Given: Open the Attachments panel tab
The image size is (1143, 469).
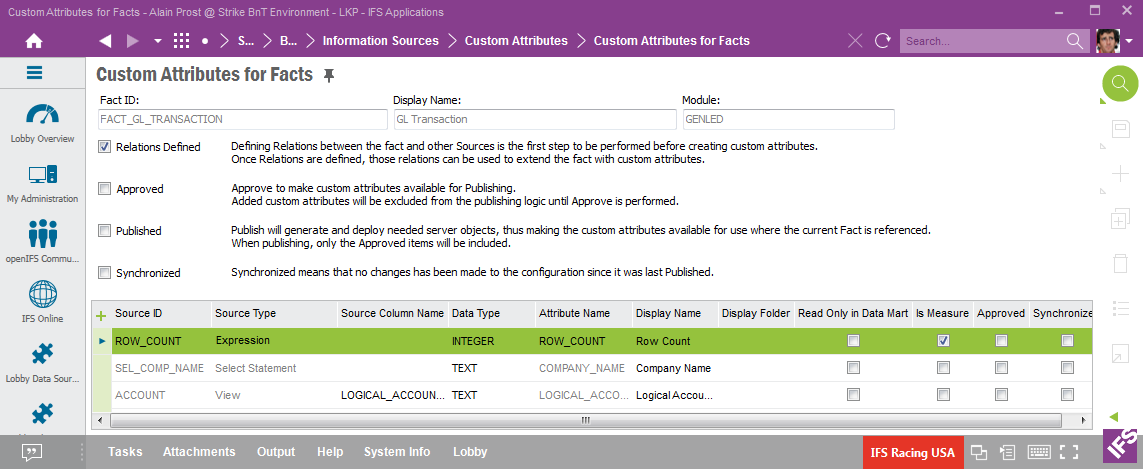Looking at the screenshot, I should point(199,452).
